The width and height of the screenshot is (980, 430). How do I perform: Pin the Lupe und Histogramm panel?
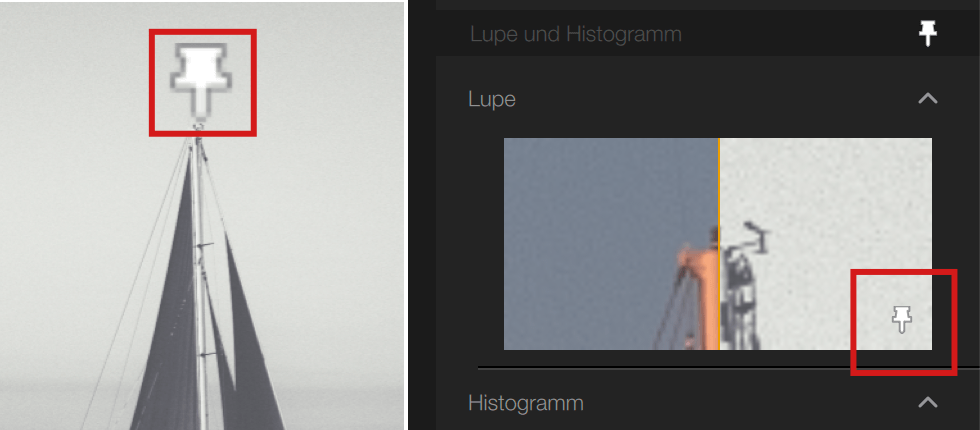coord(928,33)
